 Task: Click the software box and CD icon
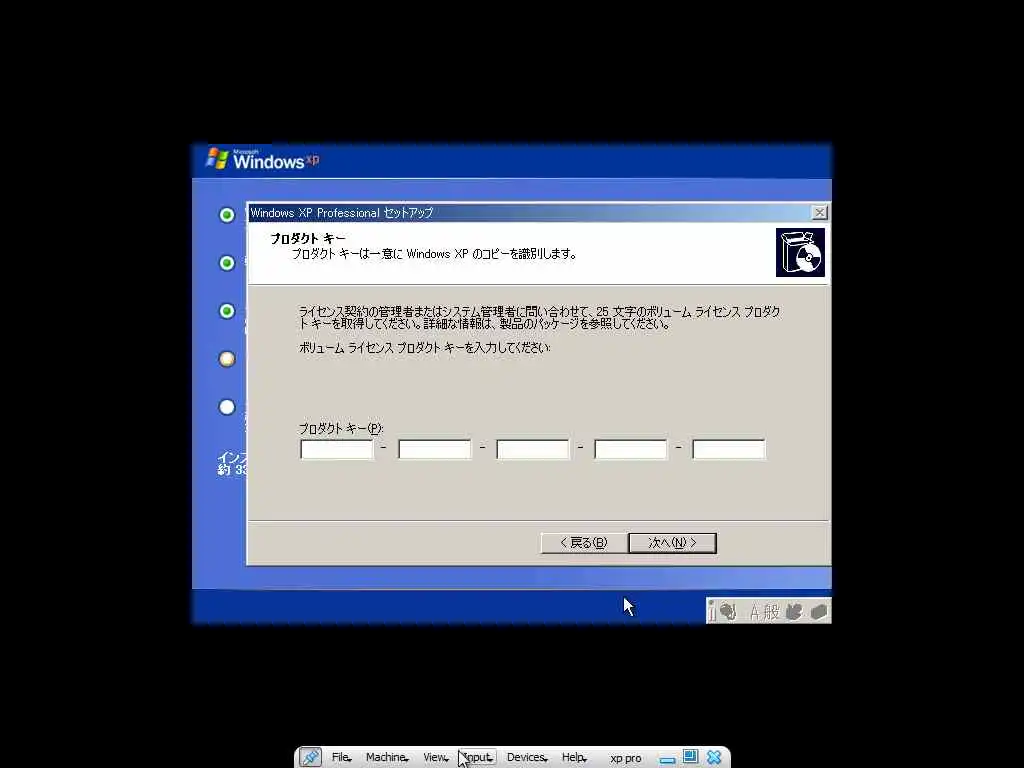[800, 252]
